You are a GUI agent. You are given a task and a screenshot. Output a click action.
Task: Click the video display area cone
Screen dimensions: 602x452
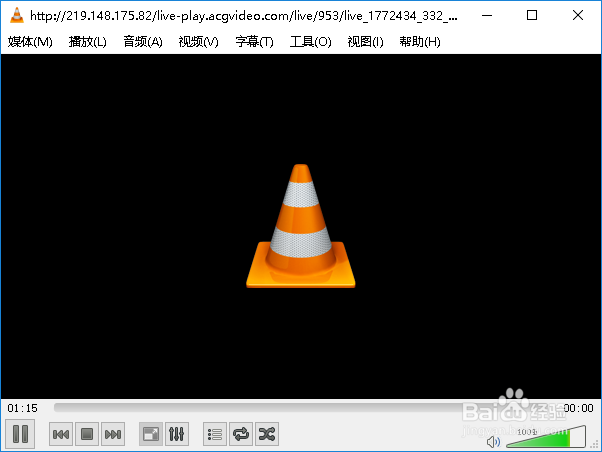click(x=301, y=226)
